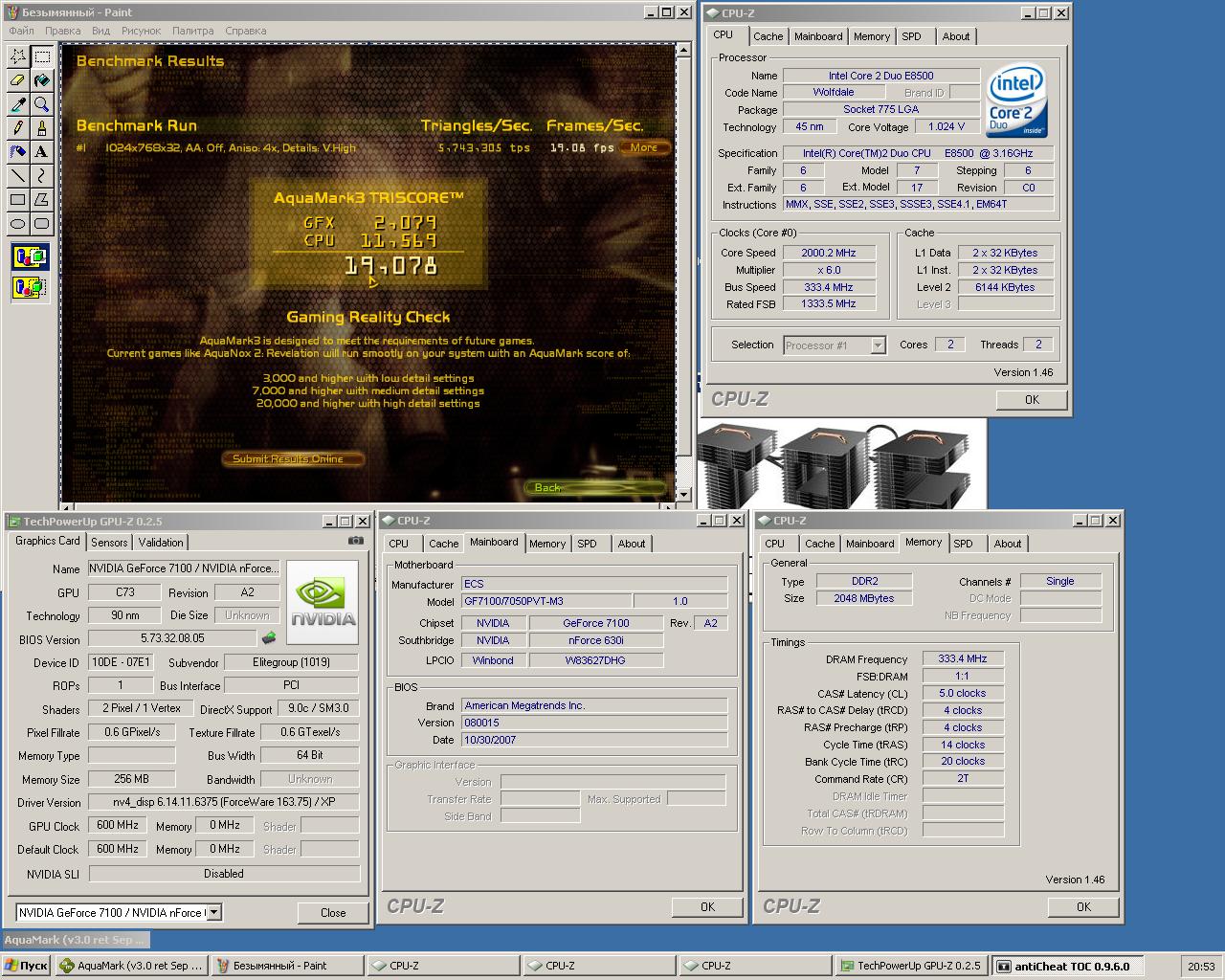
Task: Switch to TechPowerUp GPU-Z taskbar button
Action: tap(912, 966)
